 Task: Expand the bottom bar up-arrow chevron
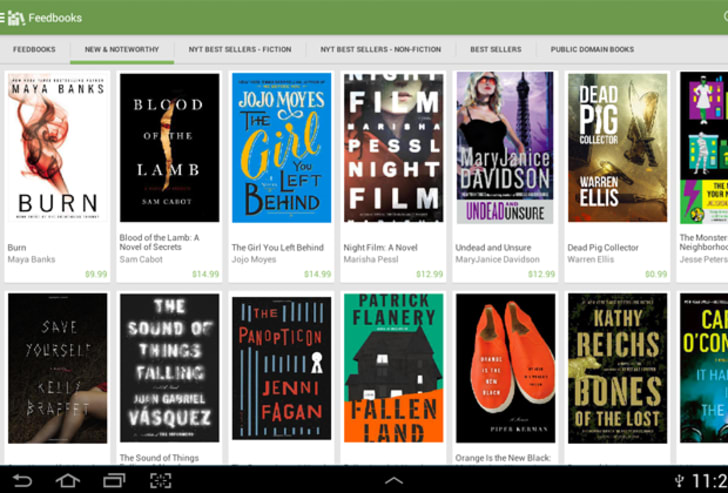394,481
